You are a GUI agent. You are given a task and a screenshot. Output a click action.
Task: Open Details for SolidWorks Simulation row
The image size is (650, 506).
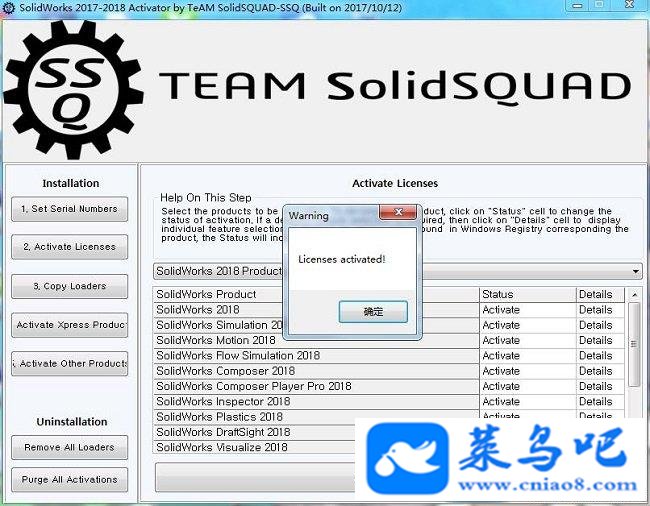tap(600, 325)
